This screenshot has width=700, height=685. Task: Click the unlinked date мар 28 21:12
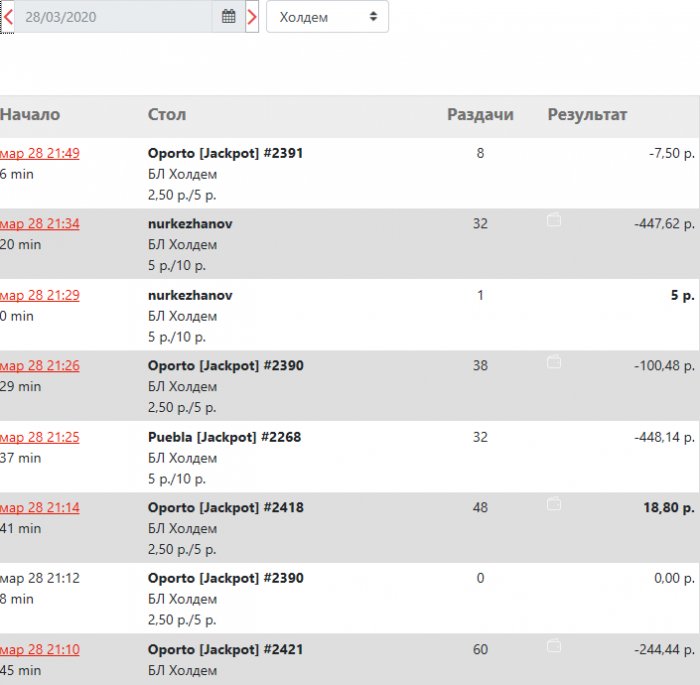click(40, 578)
